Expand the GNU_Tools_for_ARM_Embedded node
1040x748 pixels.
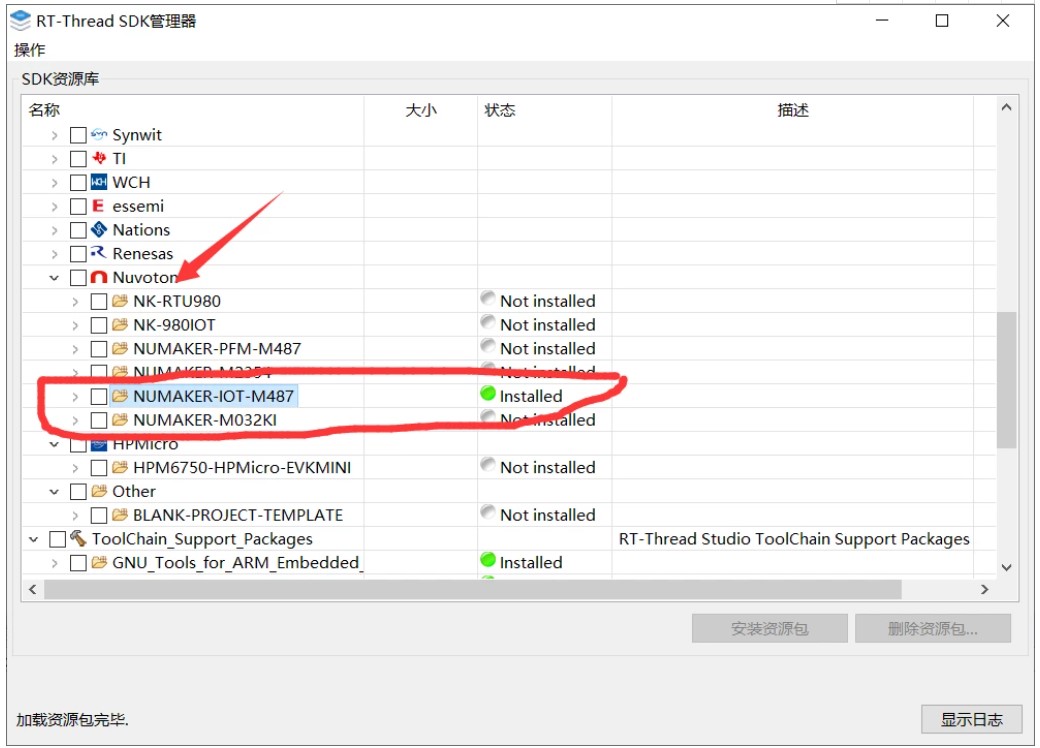click(54, 564)
